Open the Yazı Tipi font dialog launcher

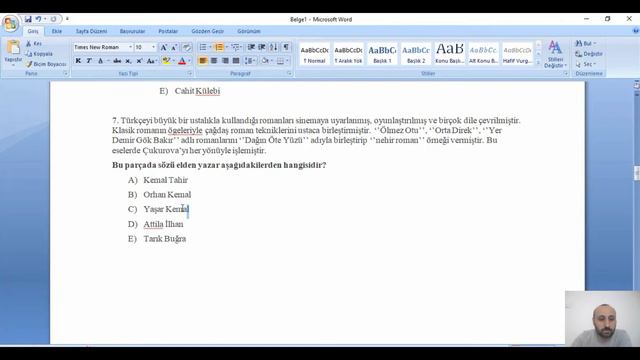coord(190,73)
